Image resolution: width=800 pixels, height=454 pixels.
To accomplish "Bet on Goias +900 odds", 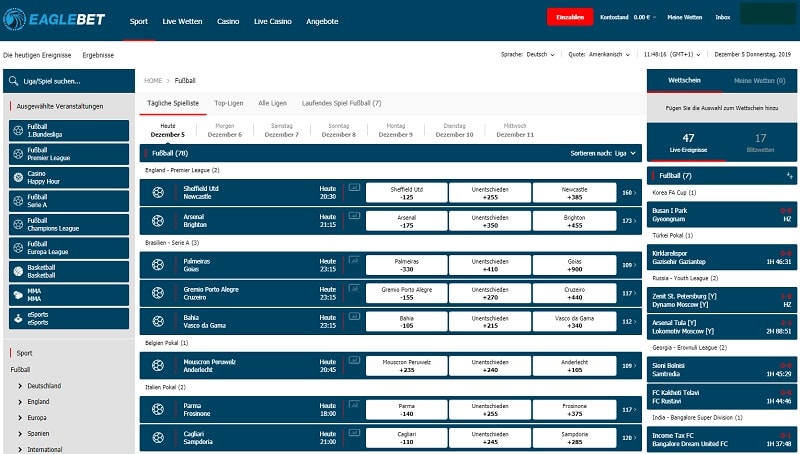I will click(574, 265).
